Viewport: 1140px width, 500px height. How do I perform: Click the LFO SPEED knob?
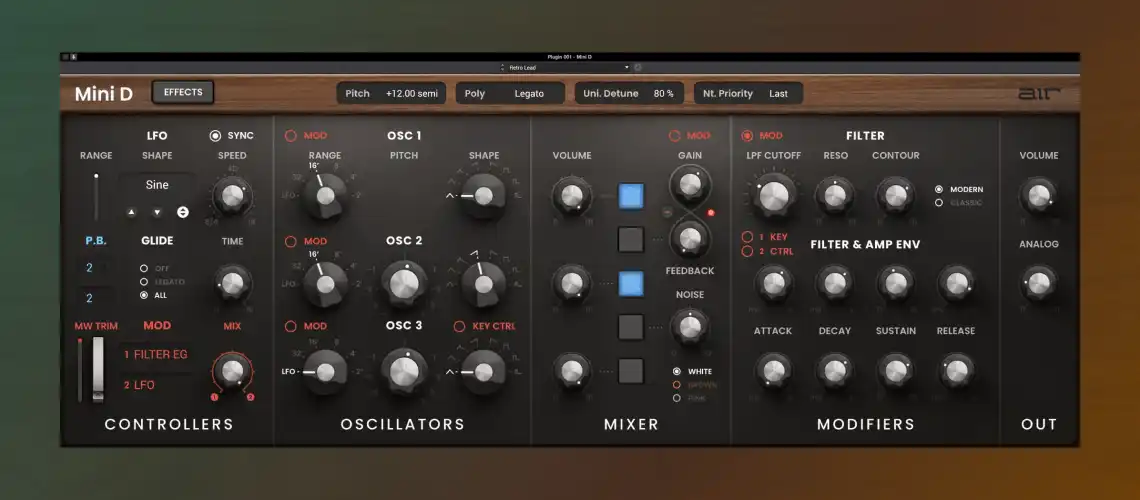point(232,195)
